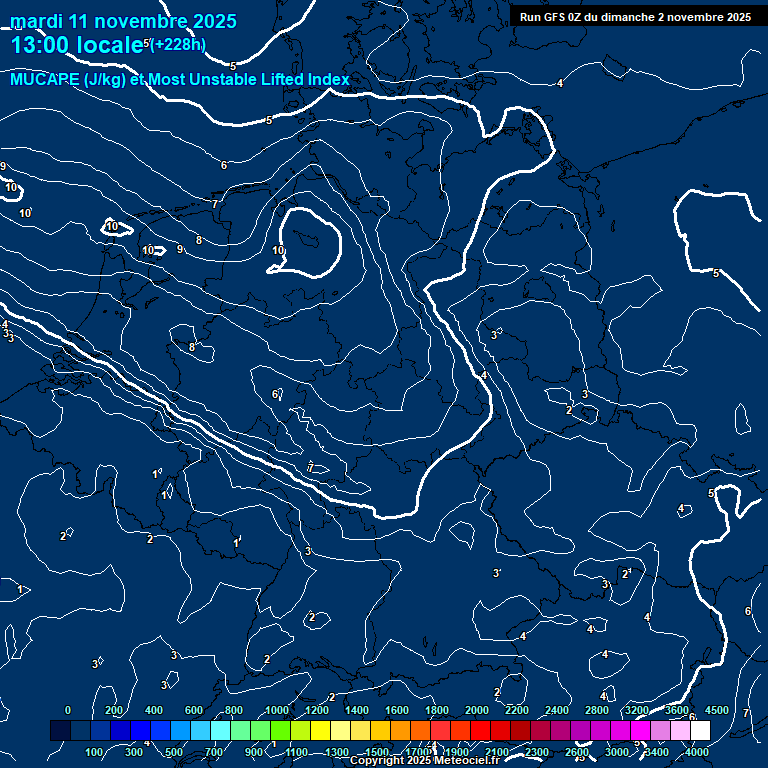Click the legend value '700'
Viewport: 768px width, 768px height.
214,752
